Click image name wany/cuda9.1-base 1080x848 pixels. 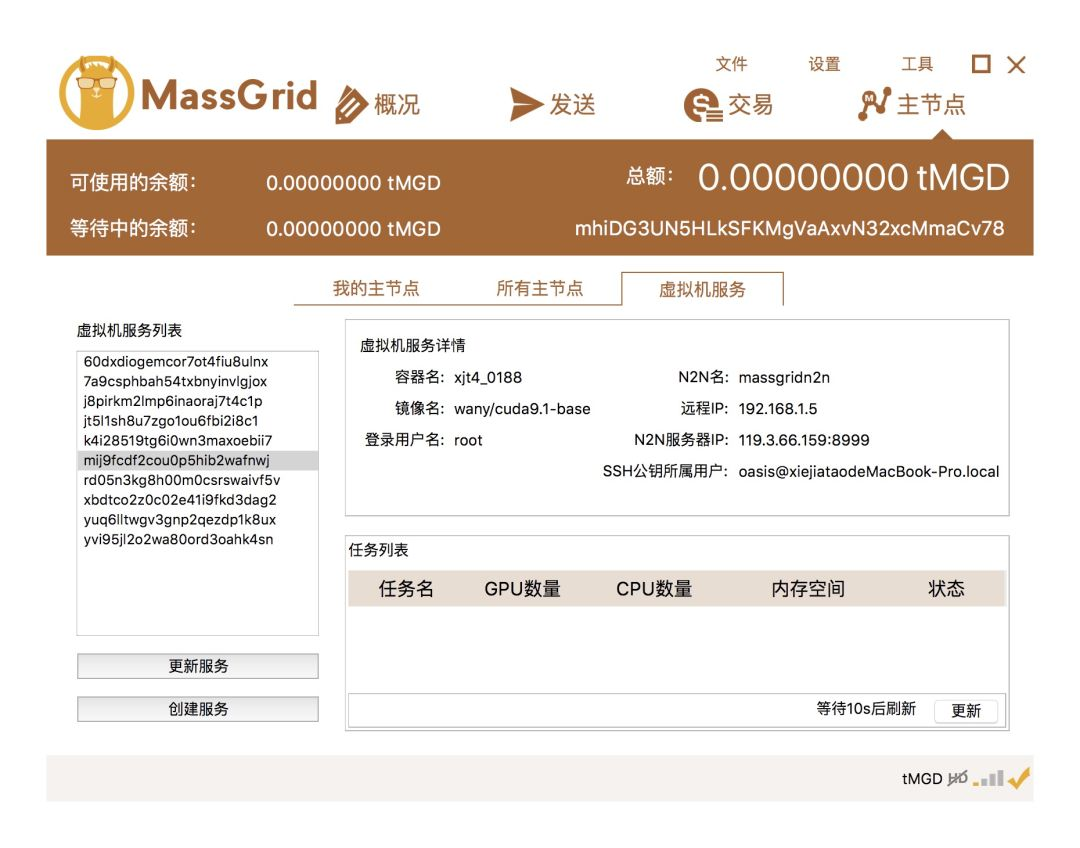tap(522, 409)
